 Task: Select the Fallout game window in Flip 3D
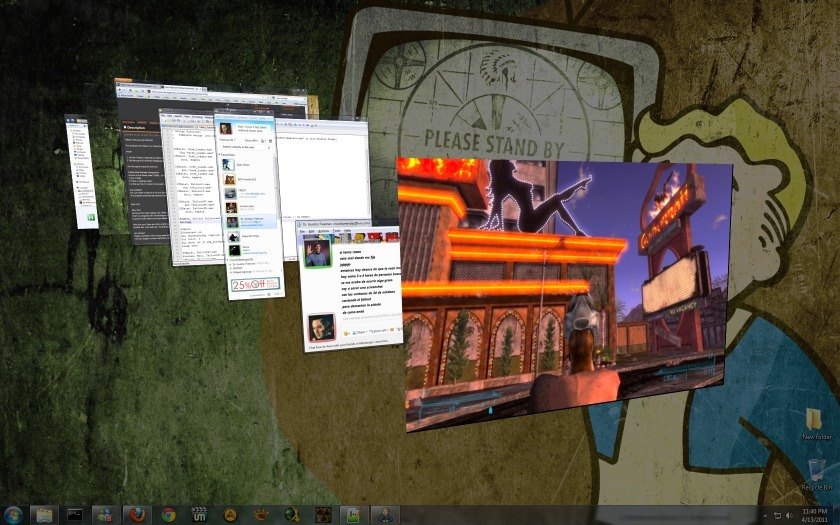[565, 290]
